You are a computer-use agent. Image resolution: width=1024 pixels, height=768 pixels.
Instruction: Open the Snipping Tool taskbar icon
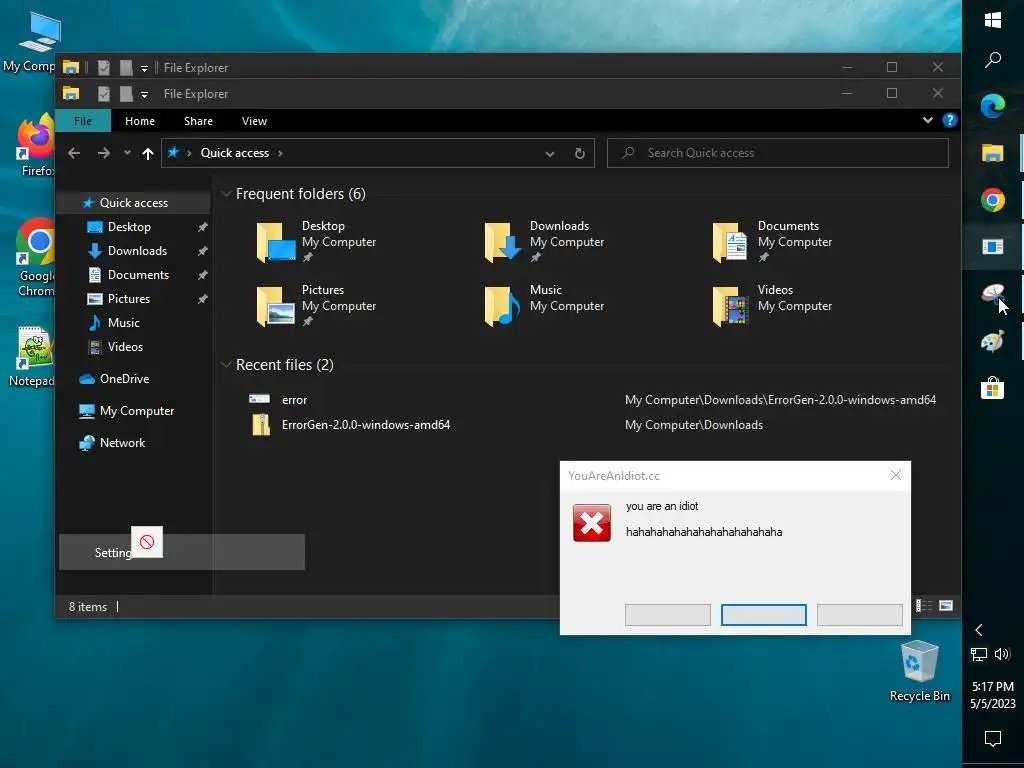(993, 294)
